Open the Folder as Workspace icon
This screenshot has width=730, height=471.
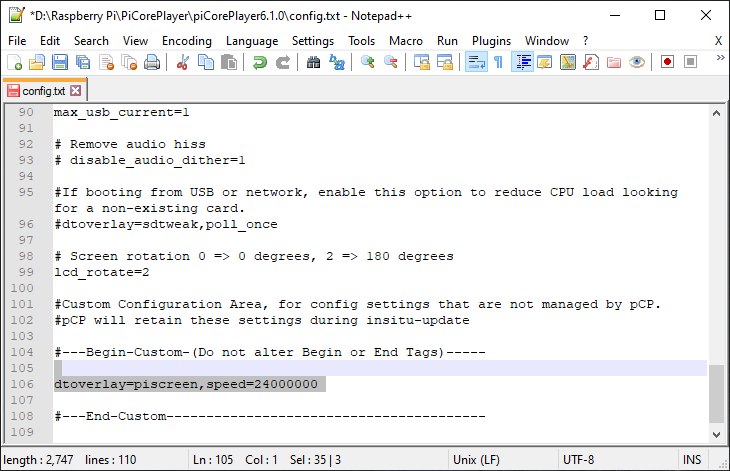pyautogui.click(x=614, y=62)
